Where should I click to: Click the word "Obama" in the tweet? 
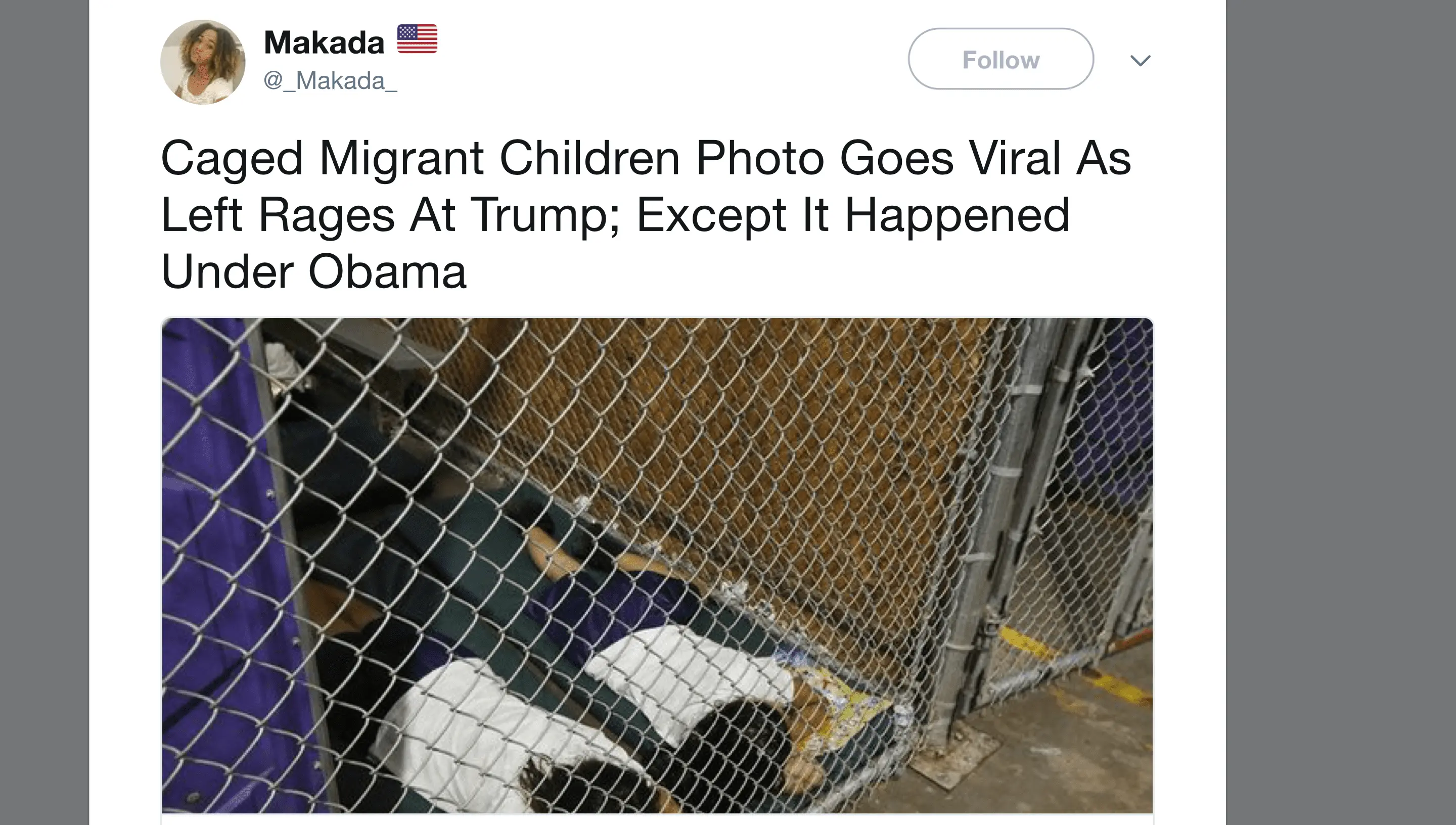click(387, 272)
